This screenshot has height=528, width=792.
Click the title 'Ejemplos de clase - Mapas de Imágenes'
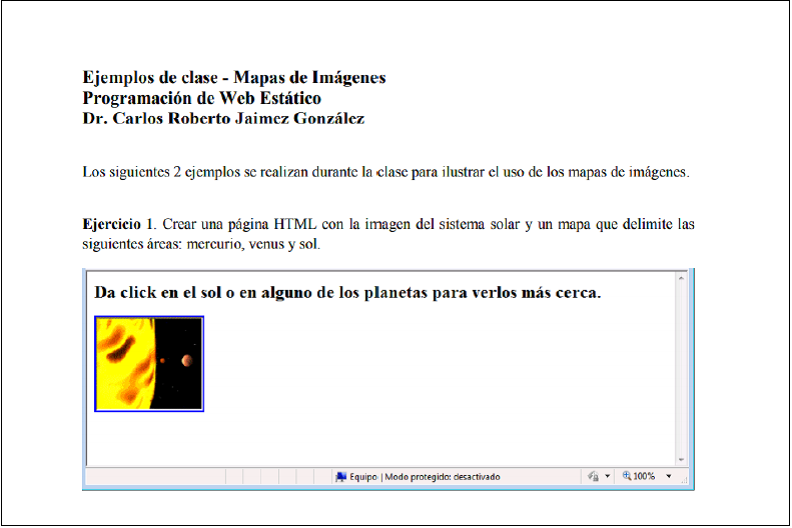click(234, 78)
